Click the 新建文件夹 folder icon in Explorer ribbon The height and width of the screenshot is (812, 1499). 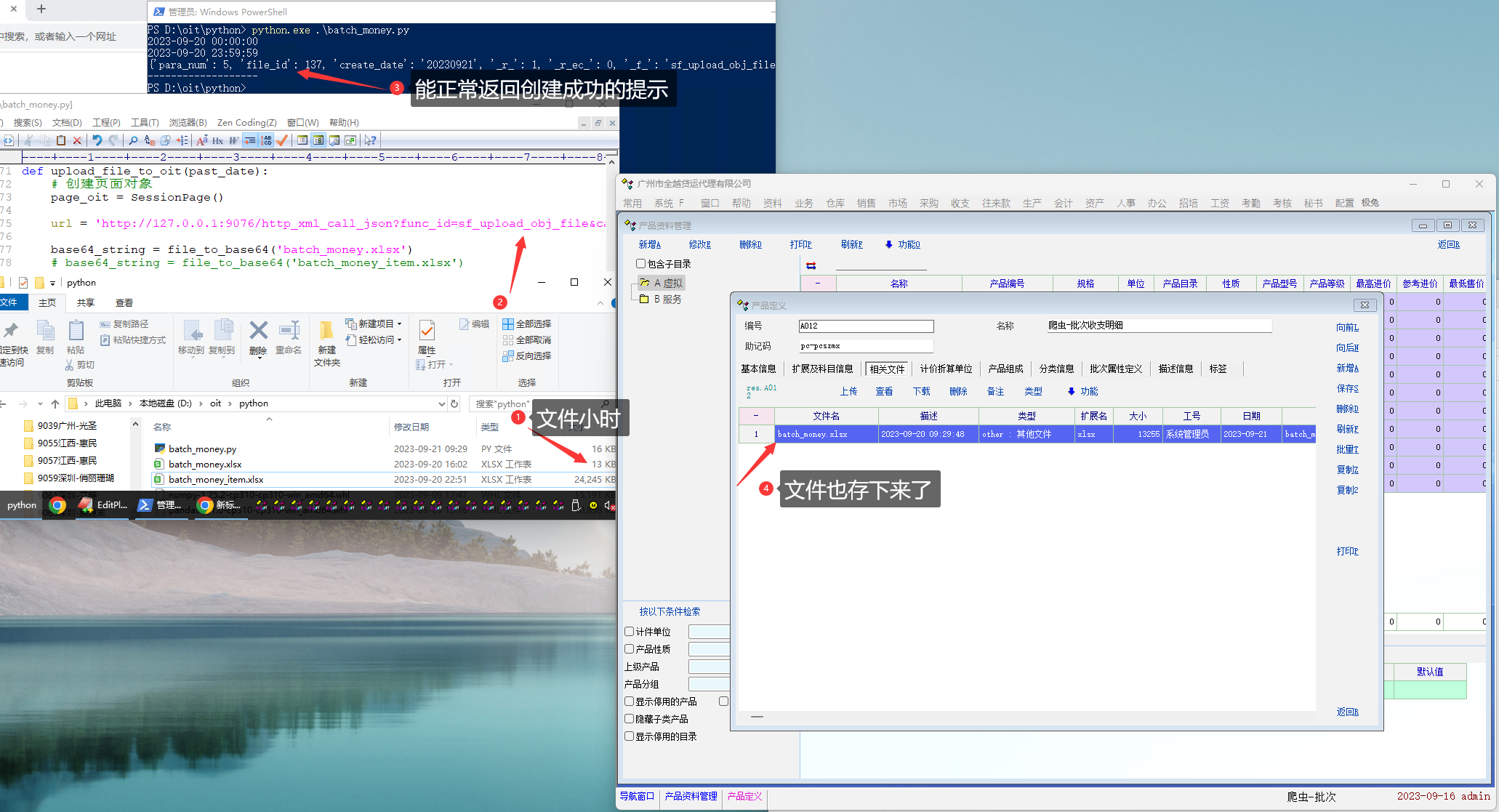[326, 331]
